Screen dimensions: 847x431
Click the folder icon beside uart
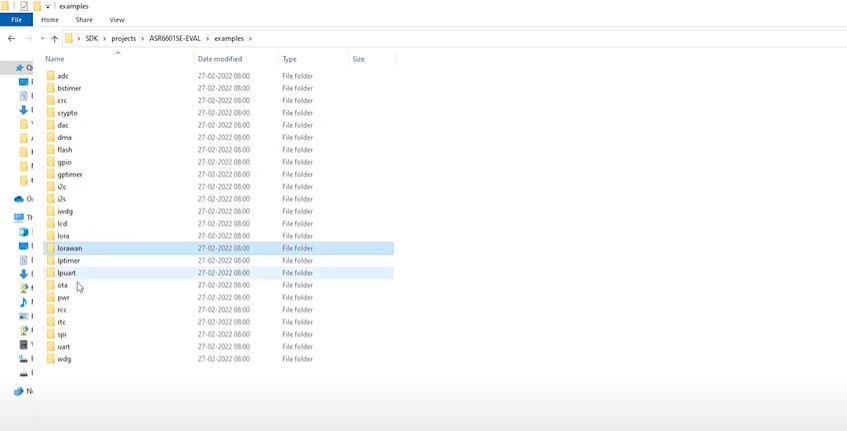(x=50, y=347)
